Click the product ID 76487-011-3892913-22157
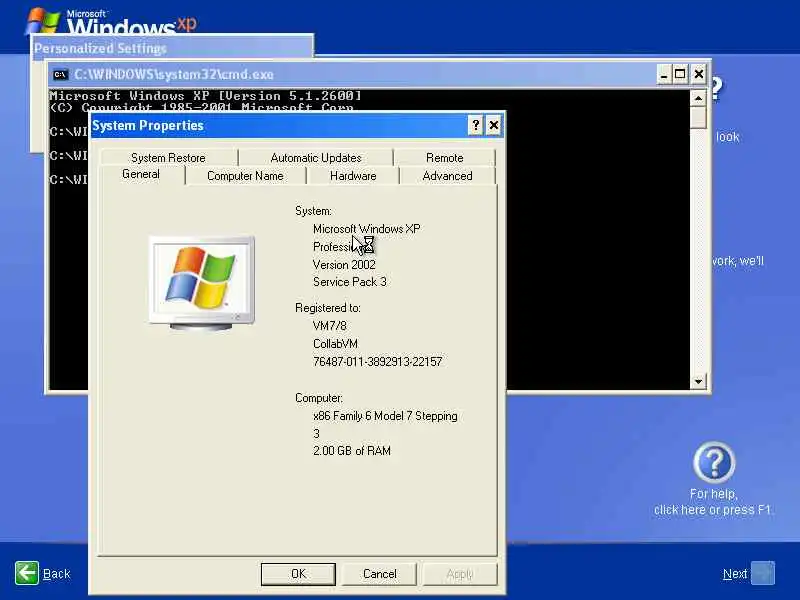 (378, 361)
